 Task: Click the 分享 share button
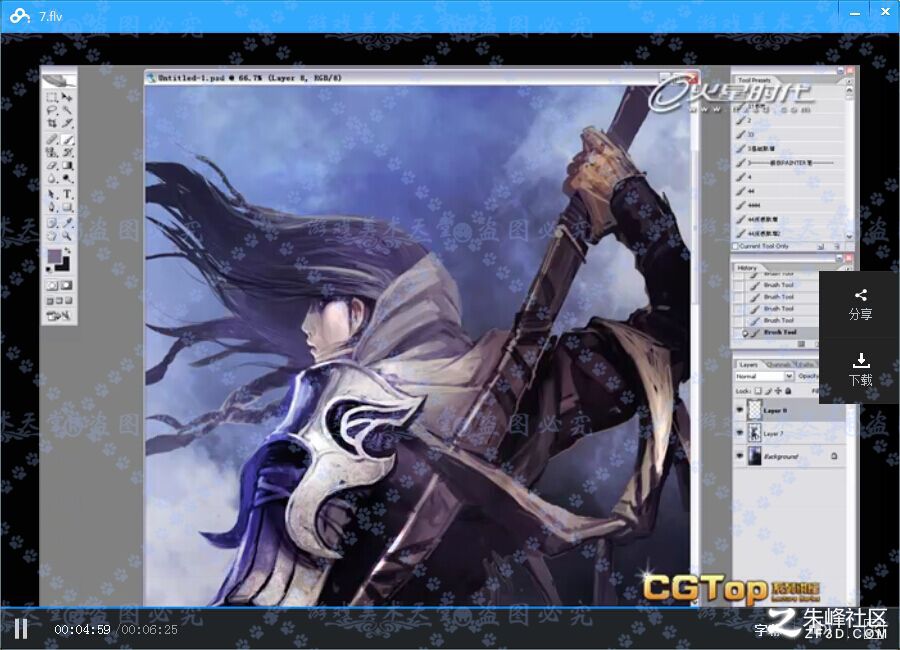coord(860,304)
